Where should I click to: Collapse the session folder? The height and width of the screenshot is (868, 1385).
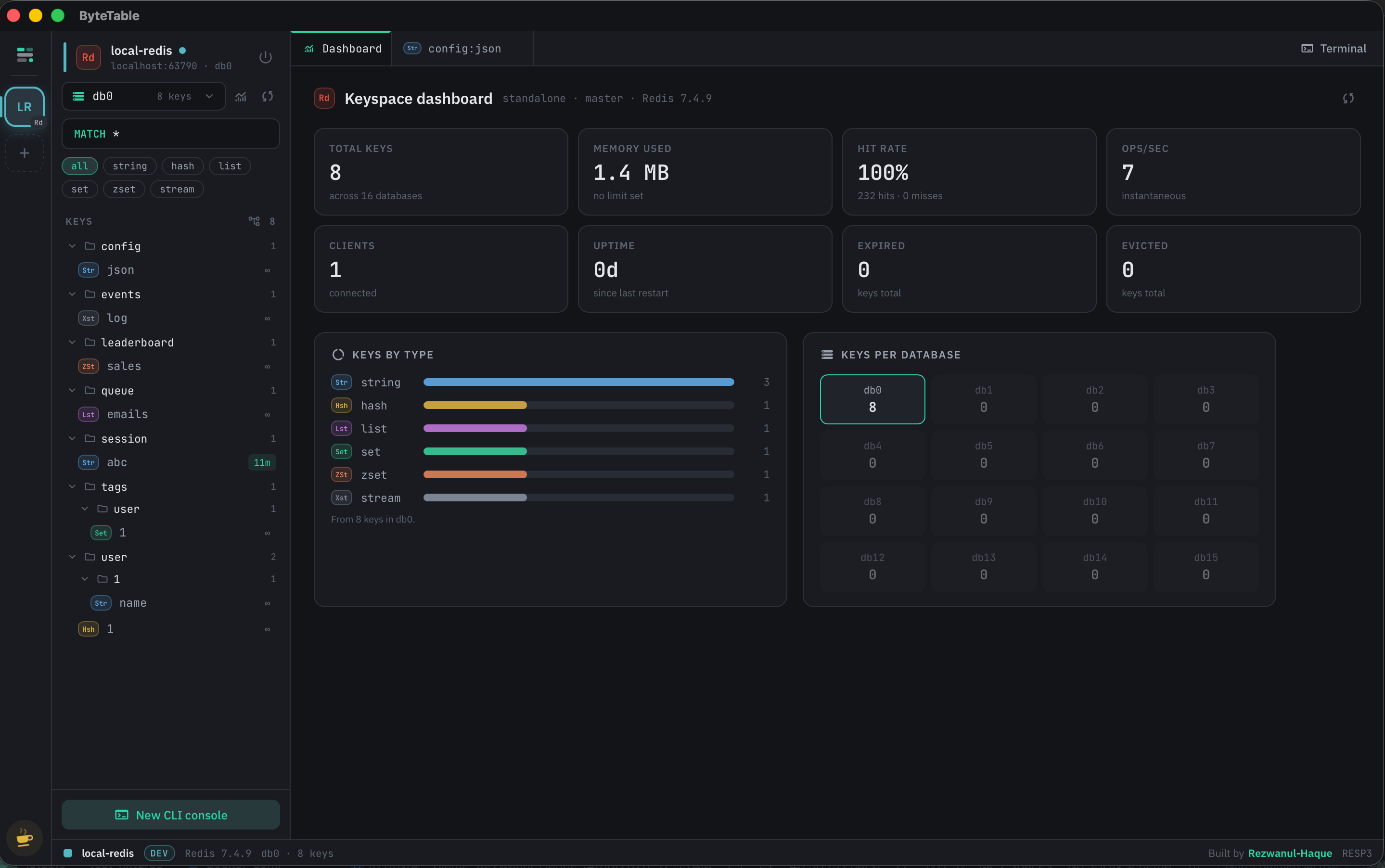click(x=72, y=439)
